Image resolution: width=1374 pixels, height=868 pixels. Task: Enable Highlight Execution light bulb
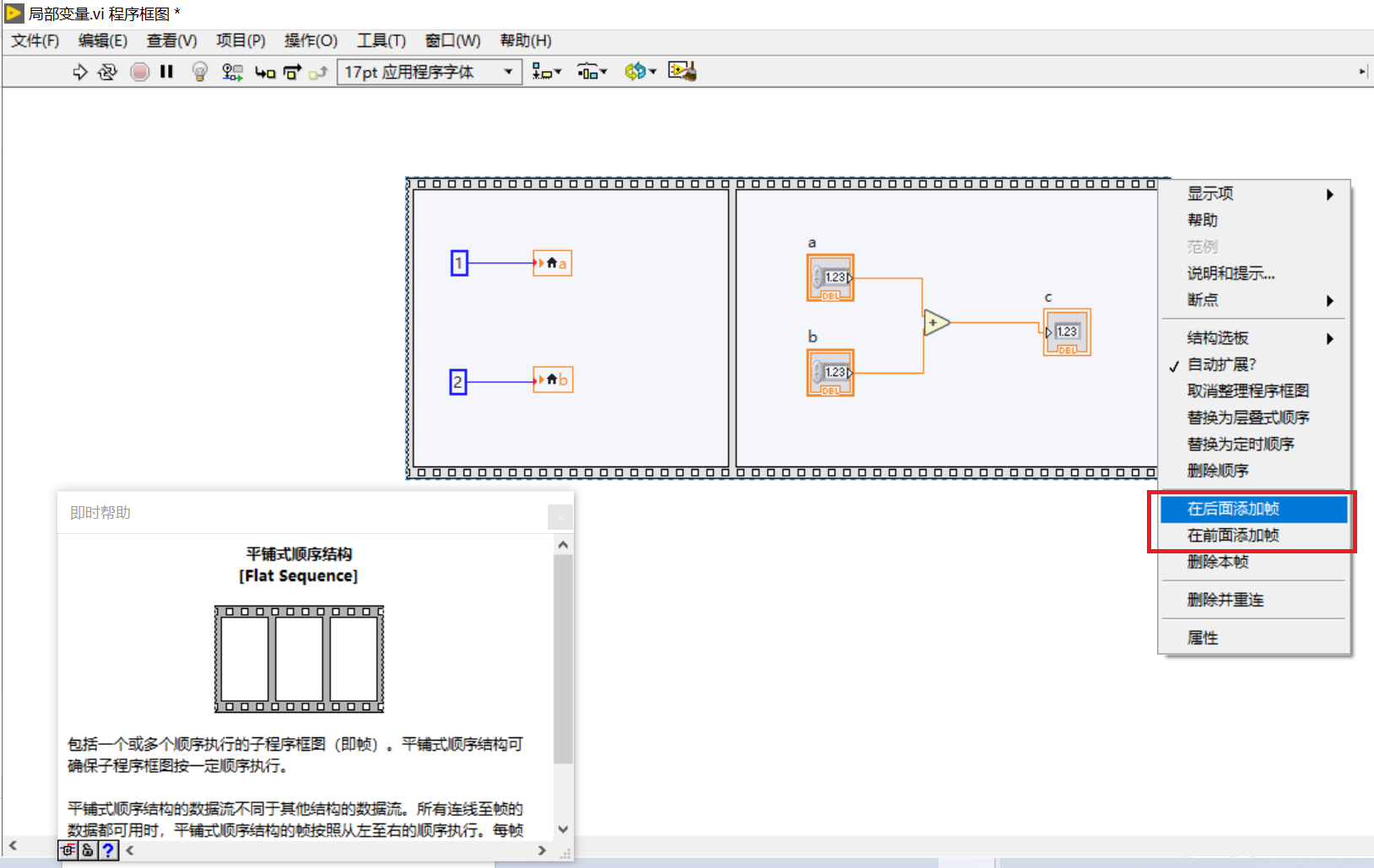point(199,72)
